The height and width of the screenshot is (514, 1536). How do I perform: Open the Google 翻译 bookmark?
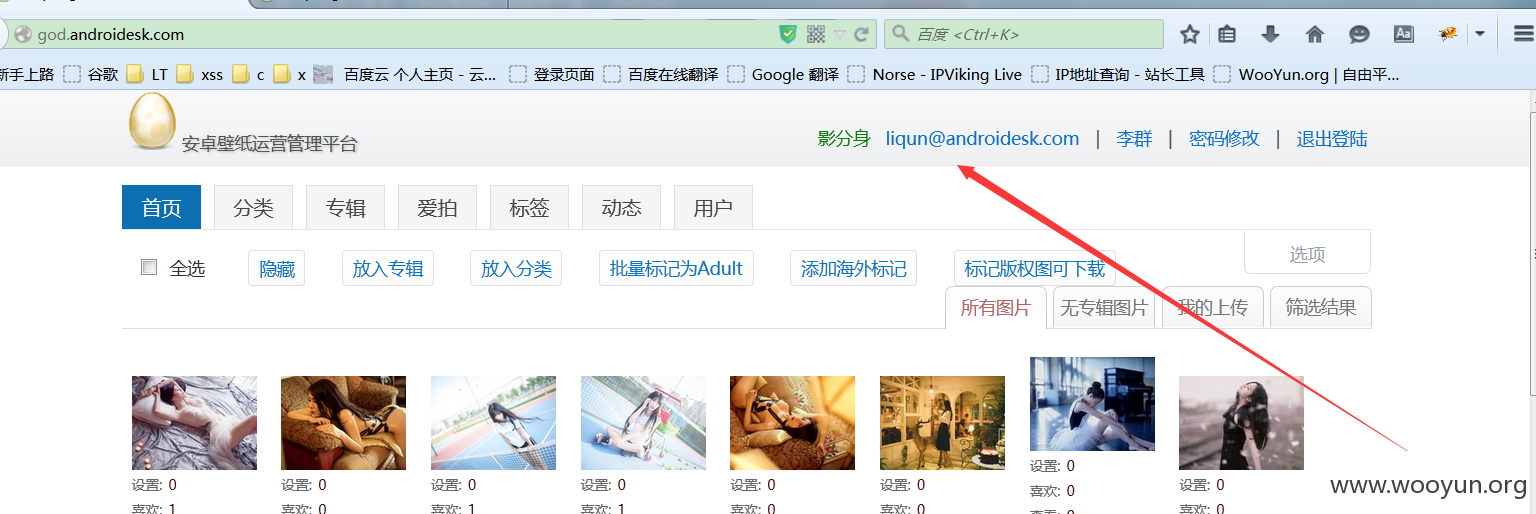tap(783, 74)
